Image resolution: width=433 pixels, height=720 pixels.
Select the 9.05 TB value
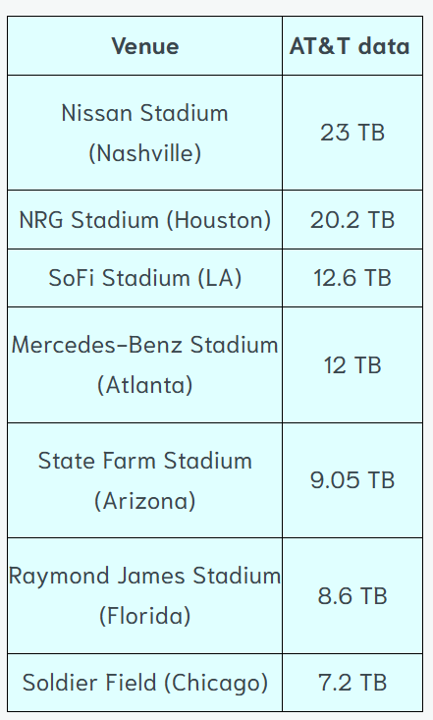click(352, 480)
